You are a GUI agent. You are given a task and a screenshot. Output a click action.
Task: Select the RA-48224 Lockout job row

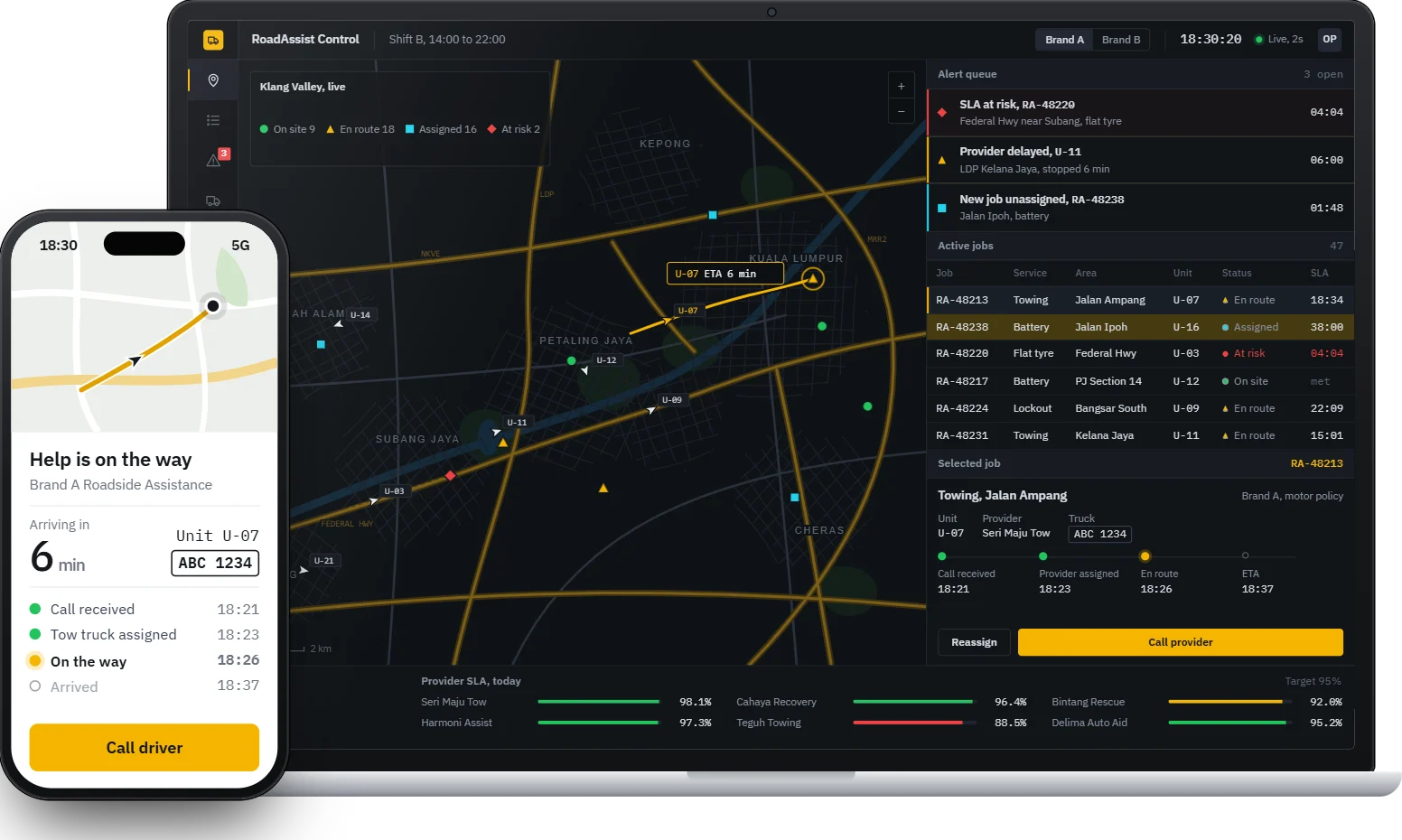click(1140, 408)
